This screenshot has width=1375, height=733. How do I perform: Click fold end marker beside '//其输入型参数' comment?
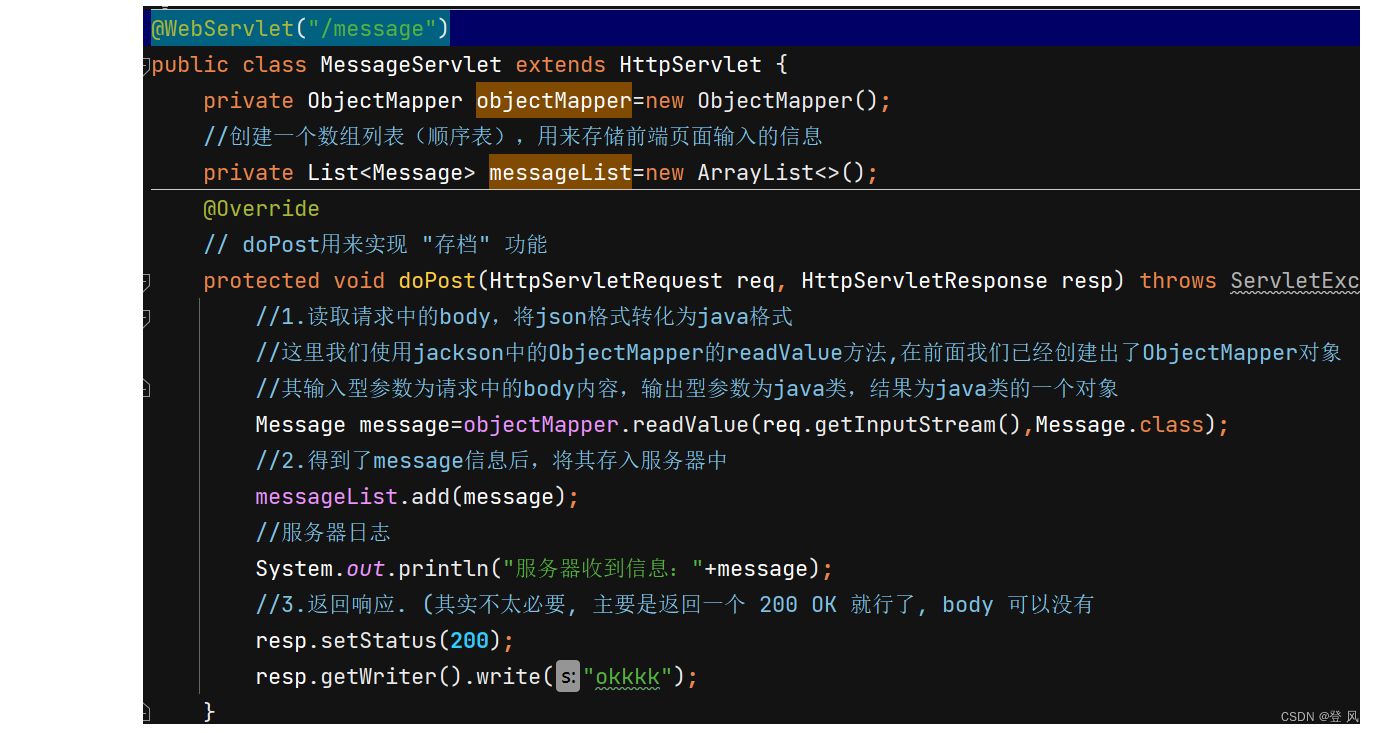(x=146, y=388)
